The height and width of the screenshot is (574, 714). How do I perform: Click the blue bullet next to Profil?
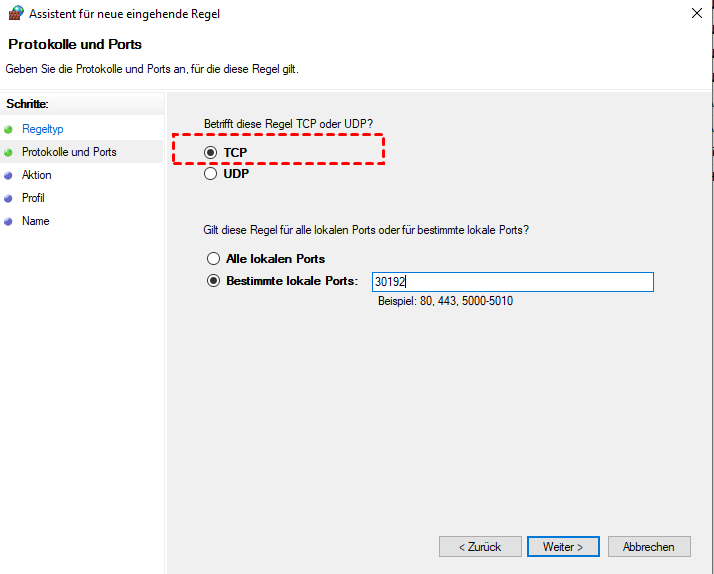[9, 198]
